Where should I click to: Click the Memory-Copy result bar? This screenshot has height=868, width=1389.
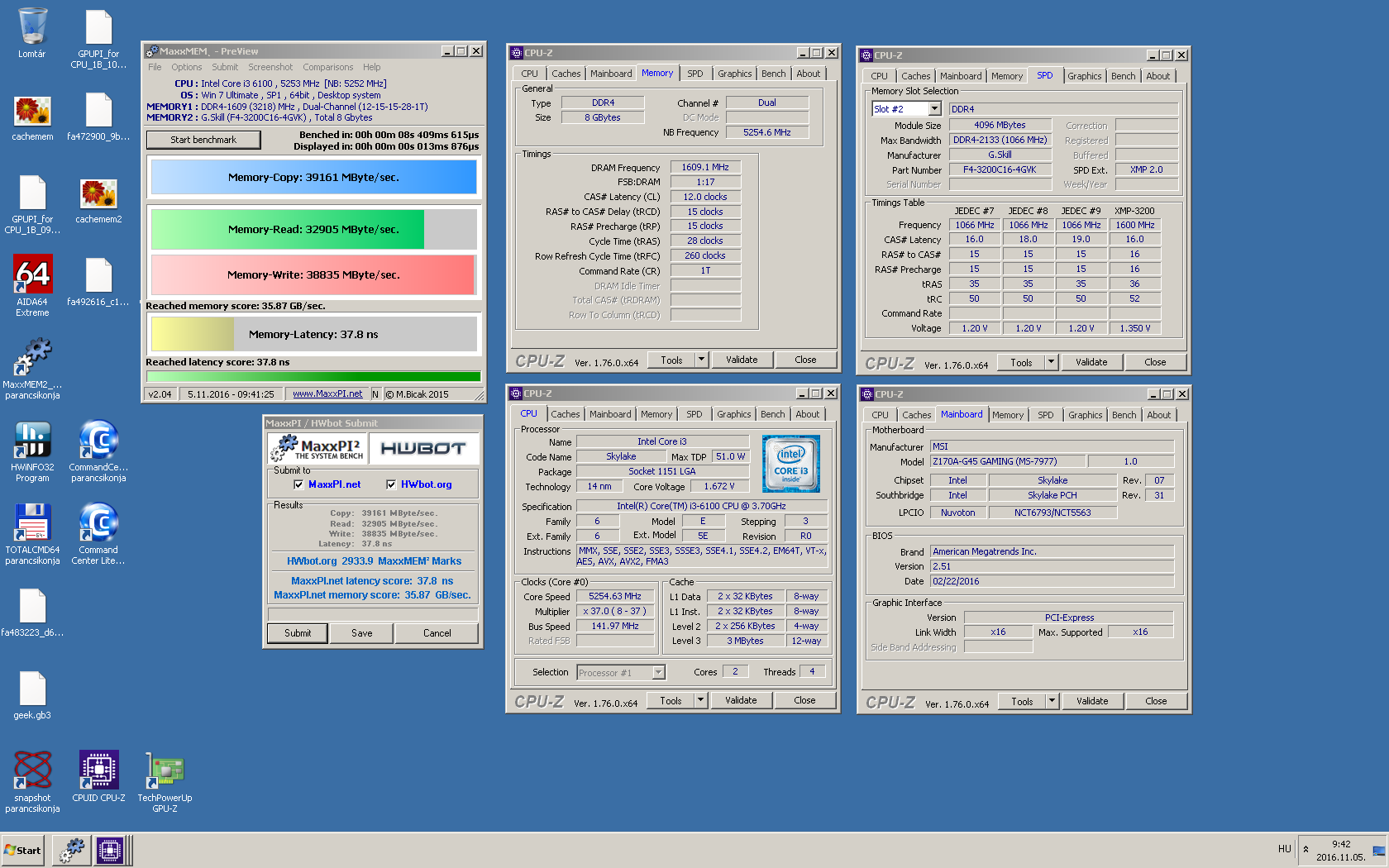(313, 177)
